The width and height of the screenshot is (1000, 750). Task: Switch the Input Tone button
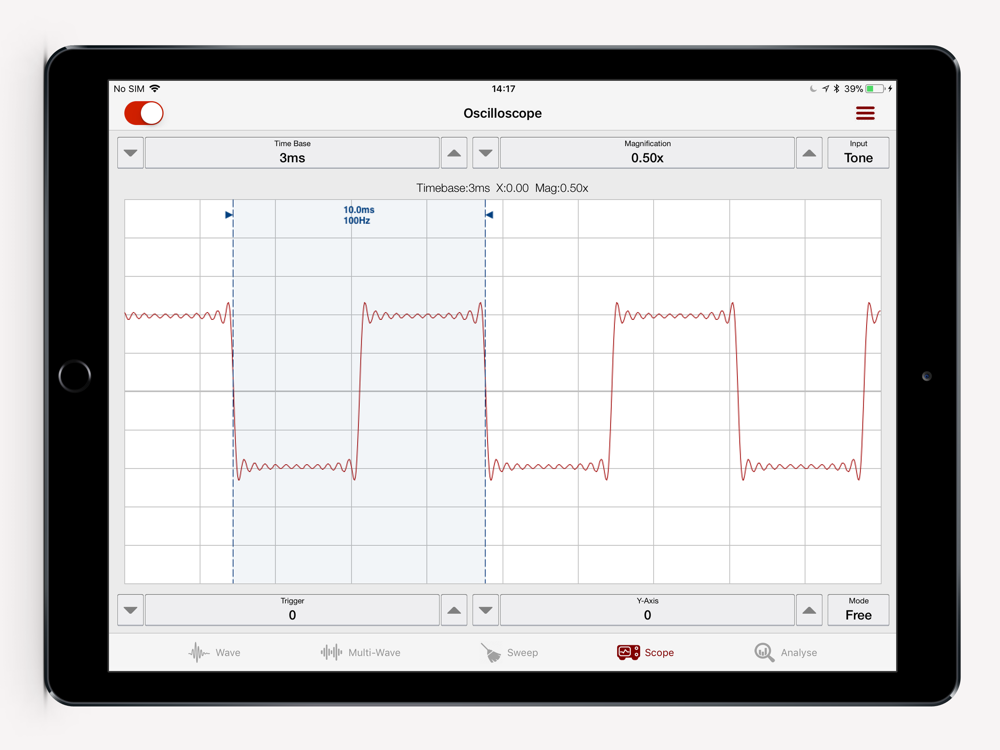tap(858, 153)
